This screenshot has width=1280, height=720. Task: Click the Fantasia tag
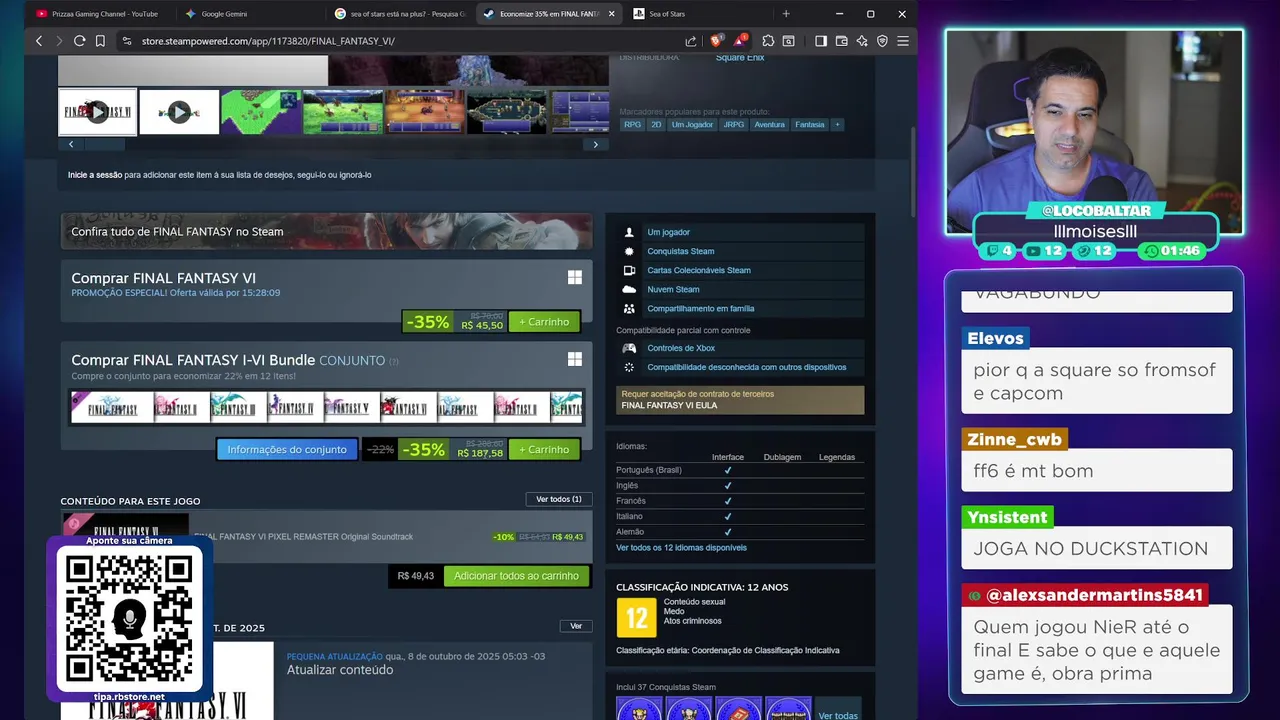810,125
